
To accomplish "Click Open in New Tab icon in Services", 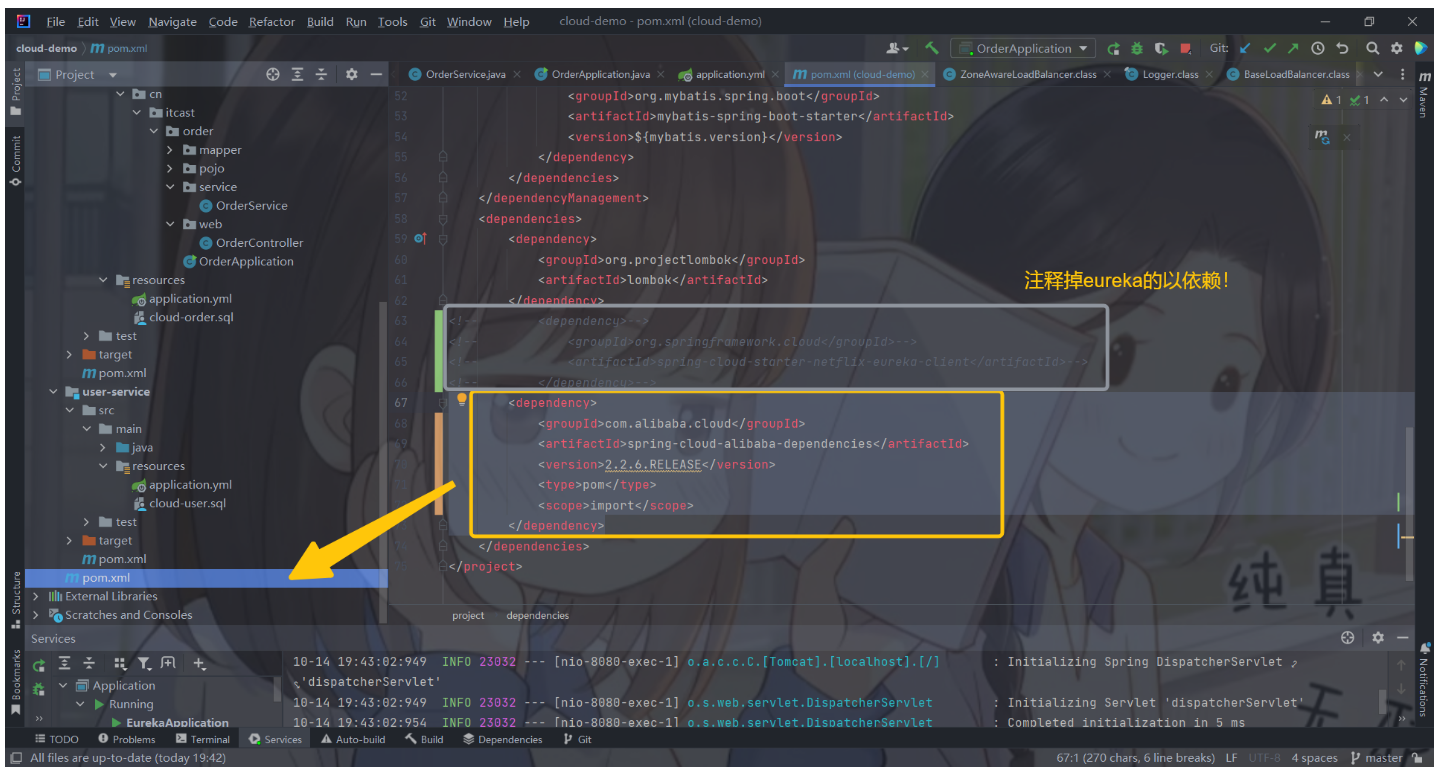I will pos(168,663).
